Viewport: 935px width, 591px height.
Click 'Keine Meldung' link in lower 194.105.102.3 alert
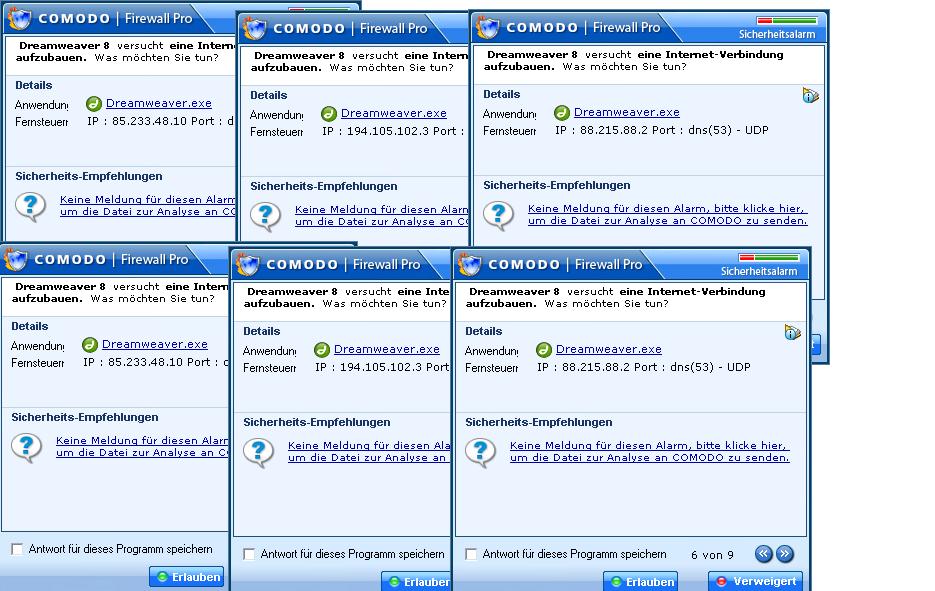[369, 451]
